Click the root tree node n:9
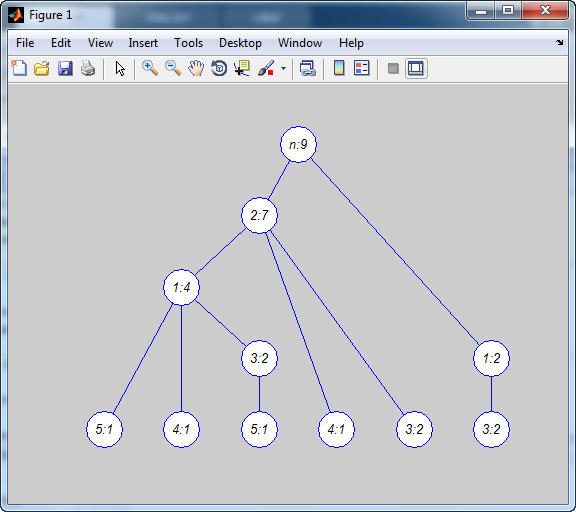576x512 pixels. tap(298, 144)
